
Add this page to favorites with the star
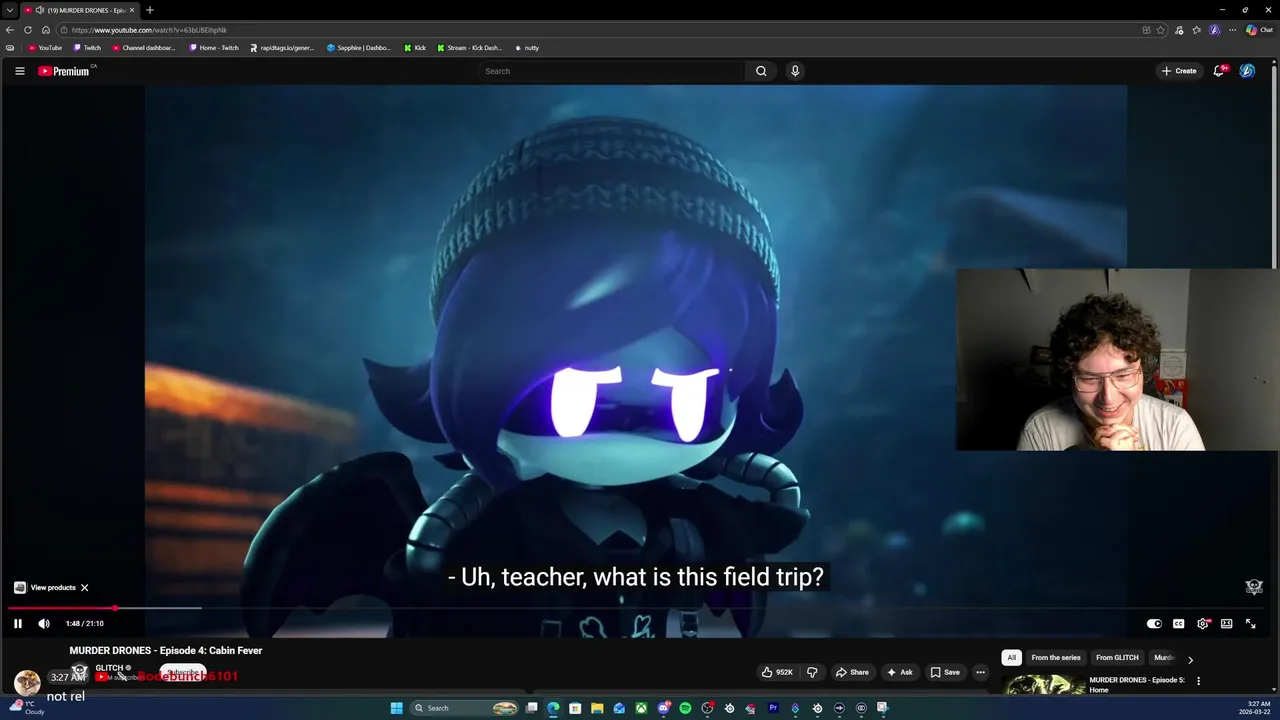click(x=1161, y=30)
